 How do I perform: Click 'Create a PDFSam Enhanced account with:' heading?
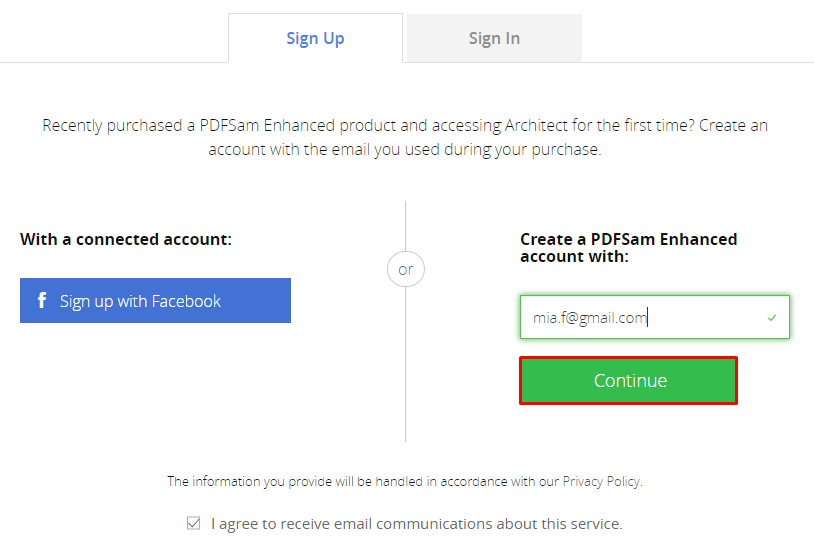tap(629, 248)
